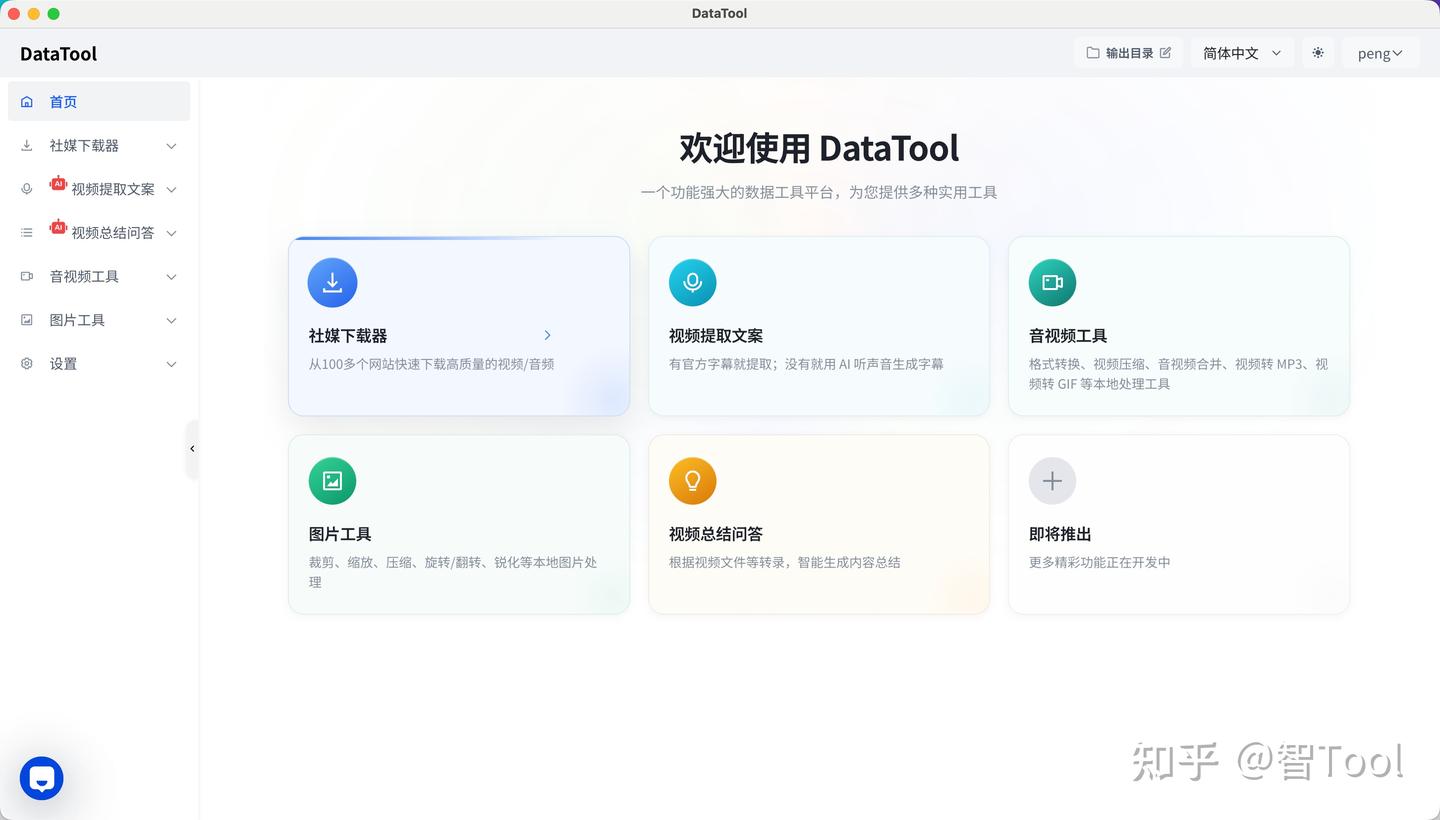1440x820 pixels.
Task: Select 首页 in the sidebar
Action: (x=99, y=102)
